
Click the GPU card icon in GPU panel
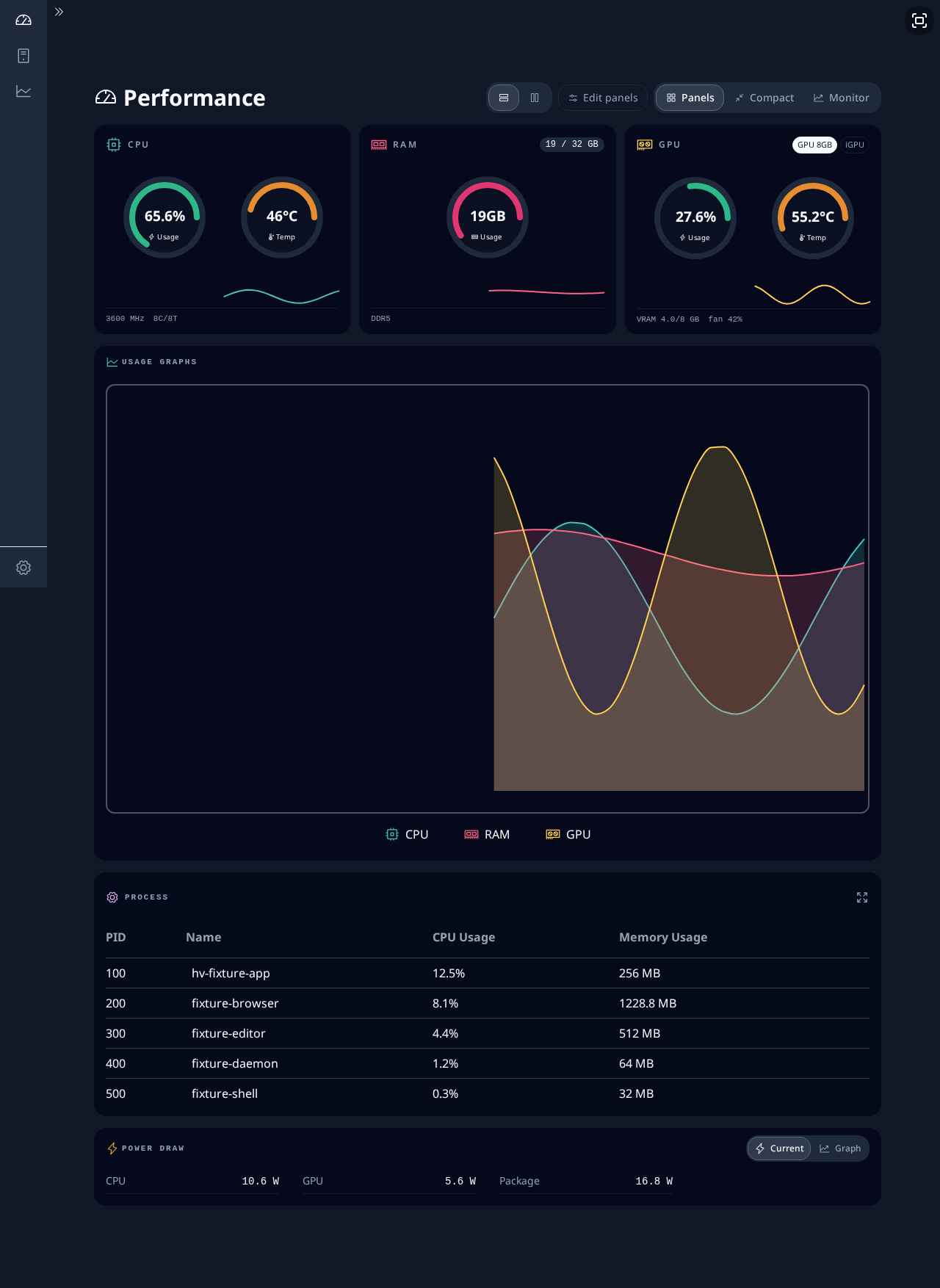(644, 145)
